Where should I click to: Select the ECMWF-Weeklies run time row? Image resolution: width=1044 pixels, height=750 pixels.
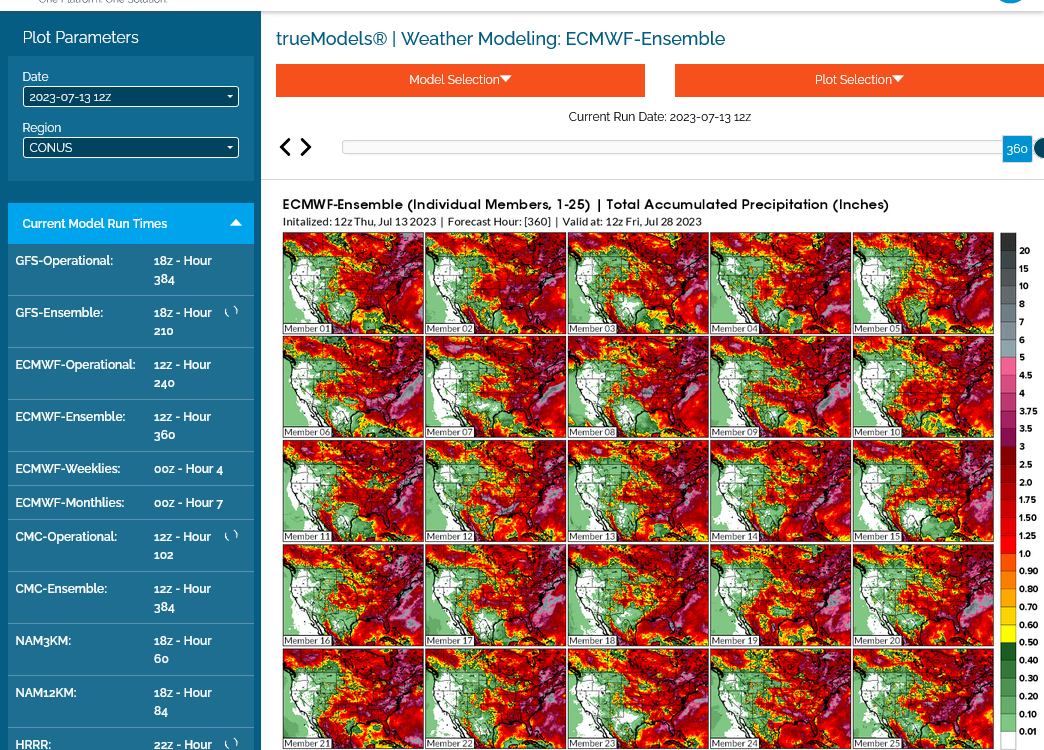click(130, 469)
